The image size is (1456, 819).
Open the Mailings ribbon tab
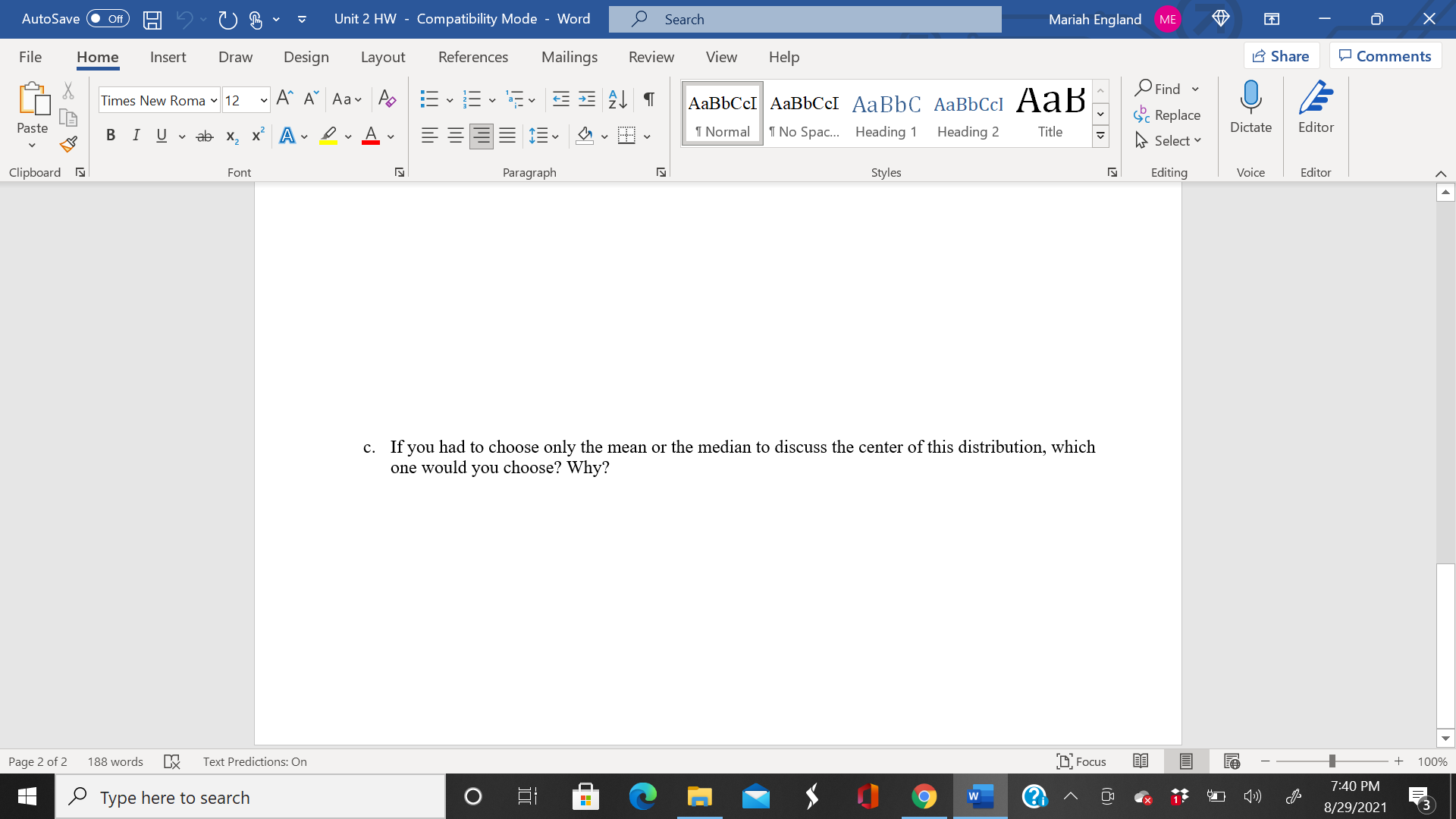pos(570,57)
